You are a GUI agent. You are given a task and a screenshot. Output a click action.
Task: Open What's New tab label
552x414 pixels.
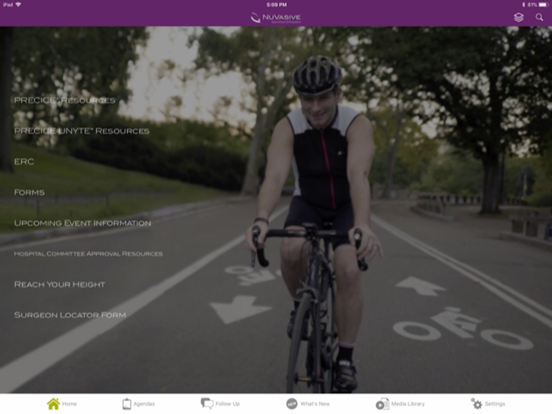tap(315, 404)
